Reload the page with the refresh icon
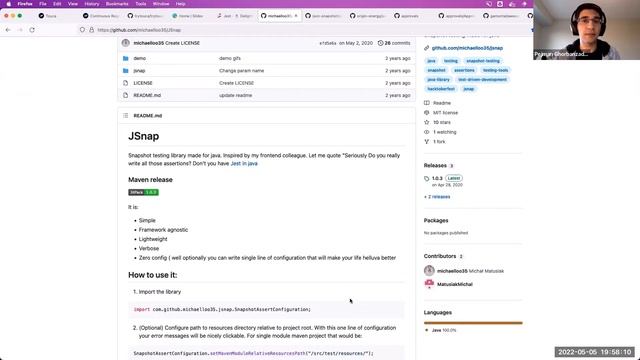The image size is (640, 360). [x=32, y=30]
